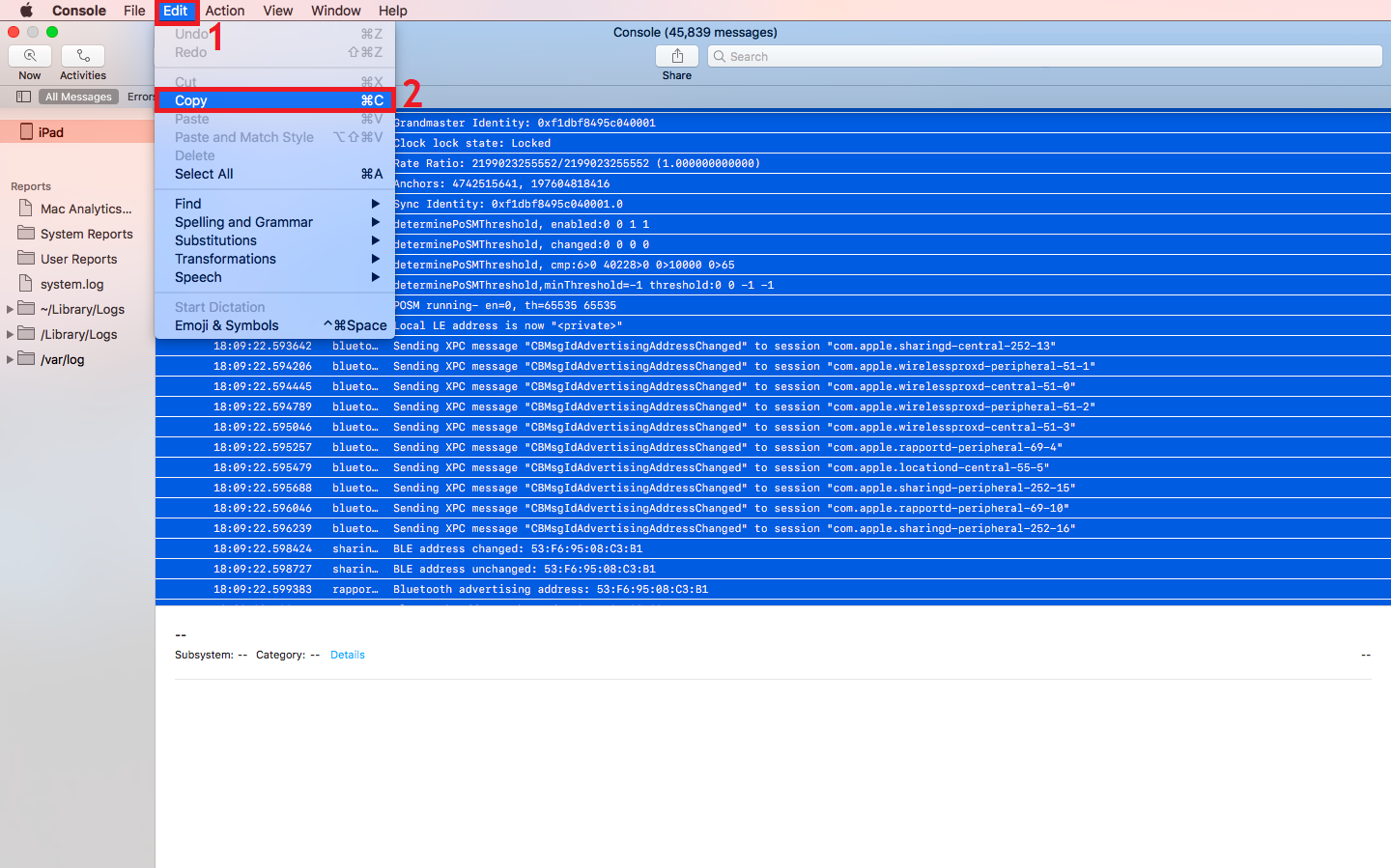1391x868 pixels.
Task: Select log row with sharingd-central-252-13
Action: point(773,346)
